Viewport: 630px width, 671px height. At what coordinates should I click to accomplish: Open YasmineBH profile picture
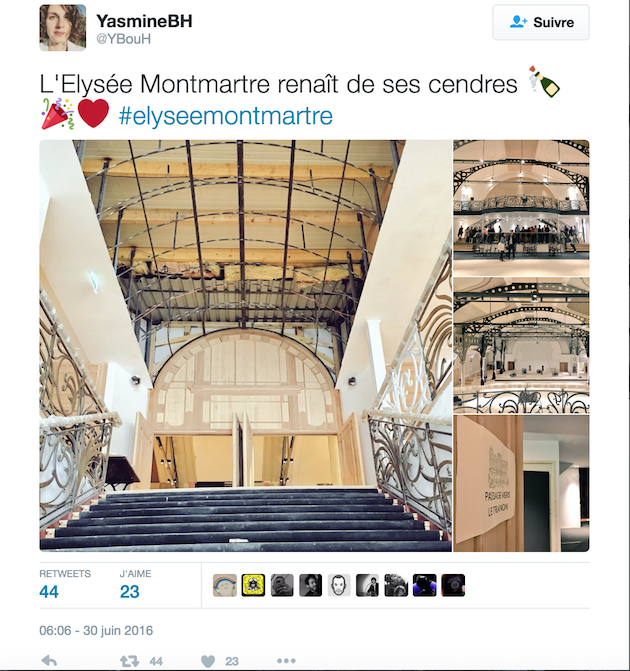[x=62, y=28]
